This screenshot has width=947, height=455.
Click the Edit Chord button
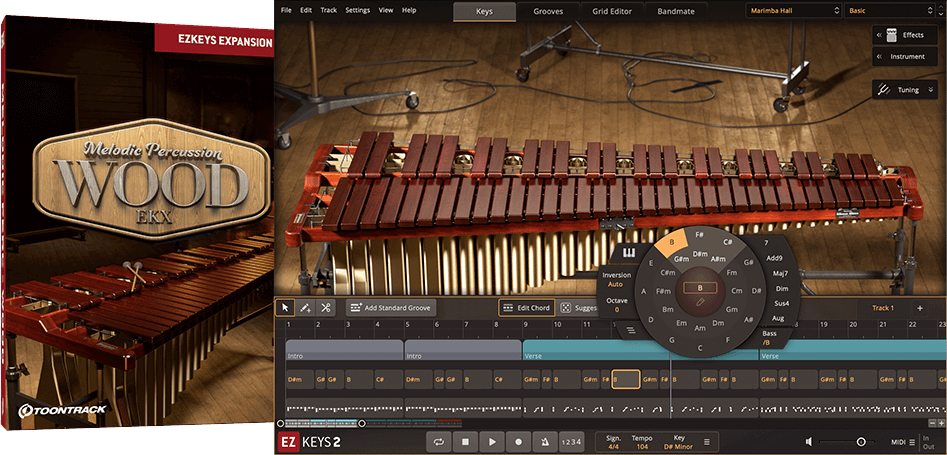click(x=527, y=308)
